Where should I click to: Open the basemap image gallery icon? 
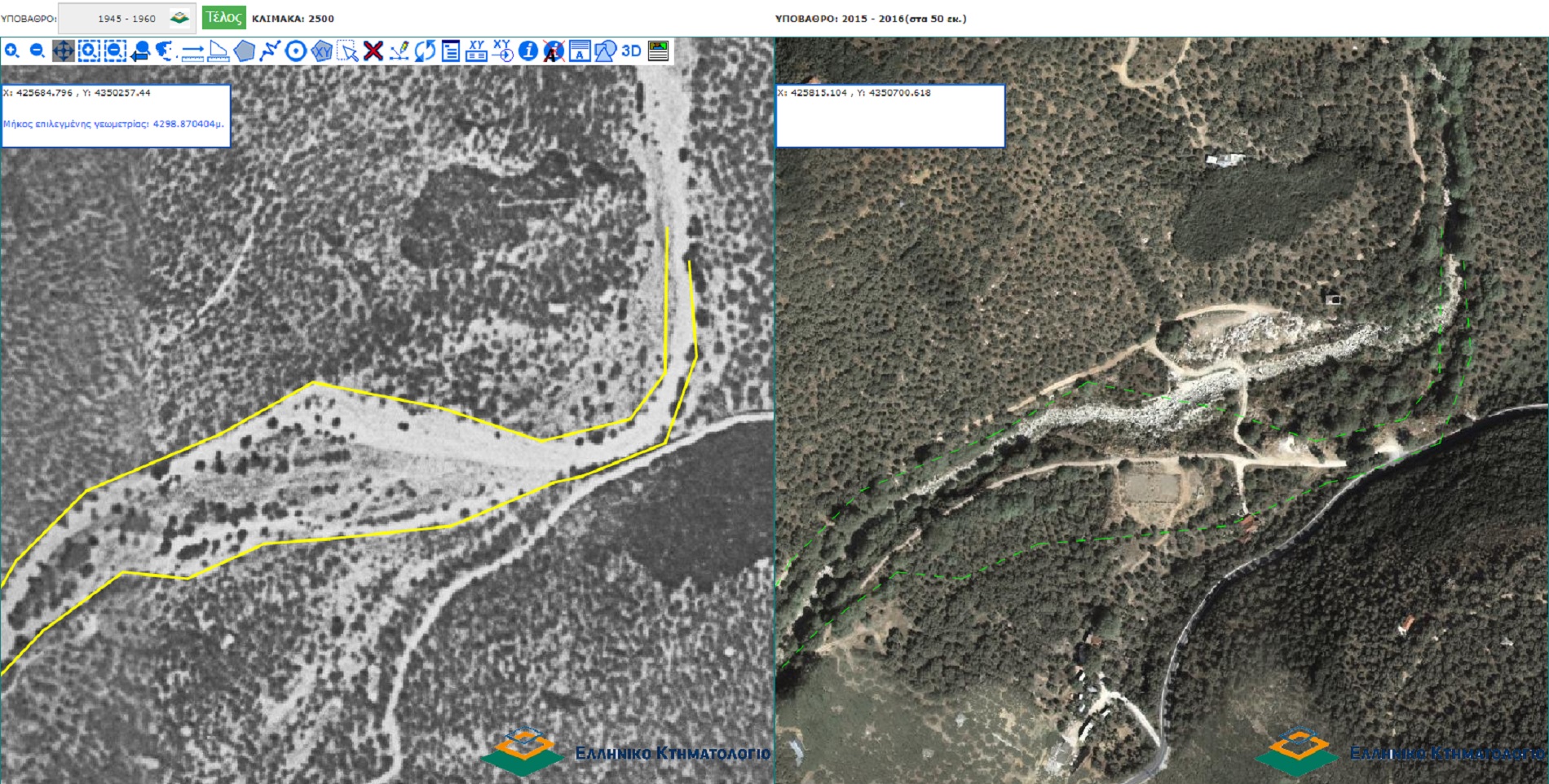(658, 51)
